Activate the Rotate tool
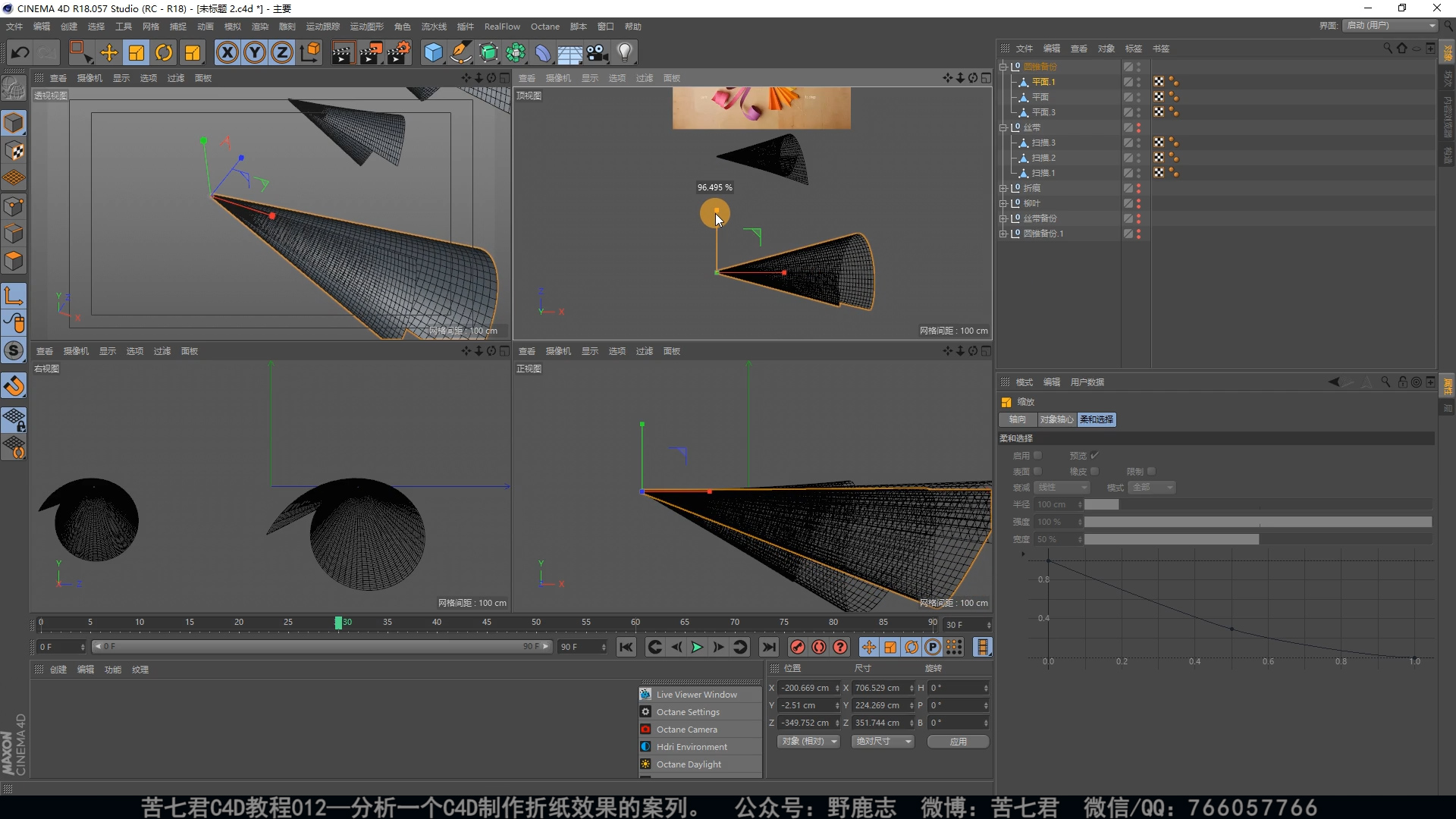This screenshot has width=1456, height=819. (164, 52)
